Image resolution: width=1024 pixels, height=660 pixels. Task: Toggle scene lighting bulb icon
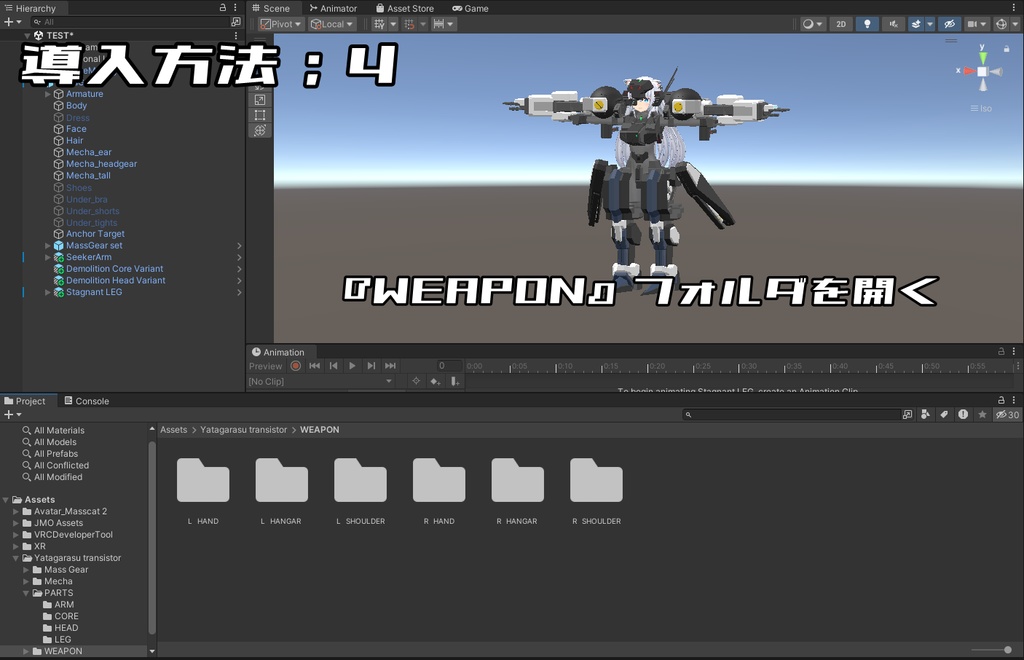tap(867, 24)
